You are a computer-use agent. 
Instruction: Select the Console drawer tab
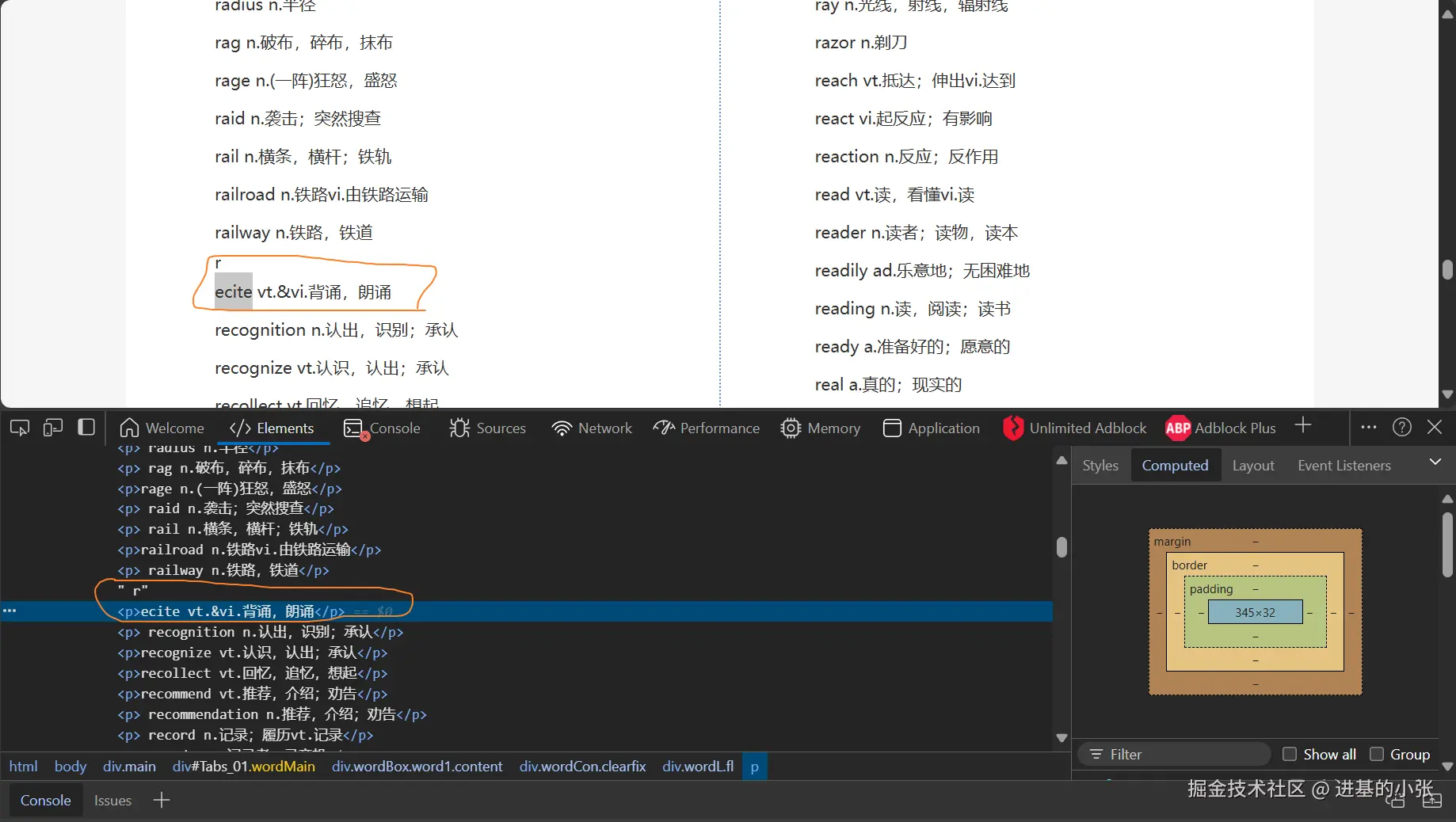point(46,800)
